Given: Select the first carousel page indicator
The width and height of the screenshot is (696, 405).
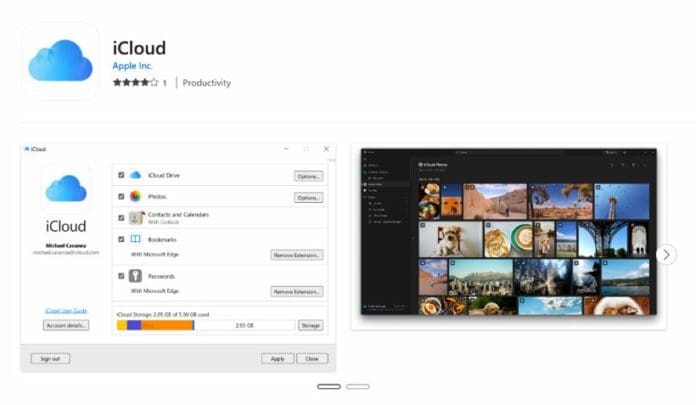Looking at the screenshot, I should pyautogui.click(x=329, y=386).
